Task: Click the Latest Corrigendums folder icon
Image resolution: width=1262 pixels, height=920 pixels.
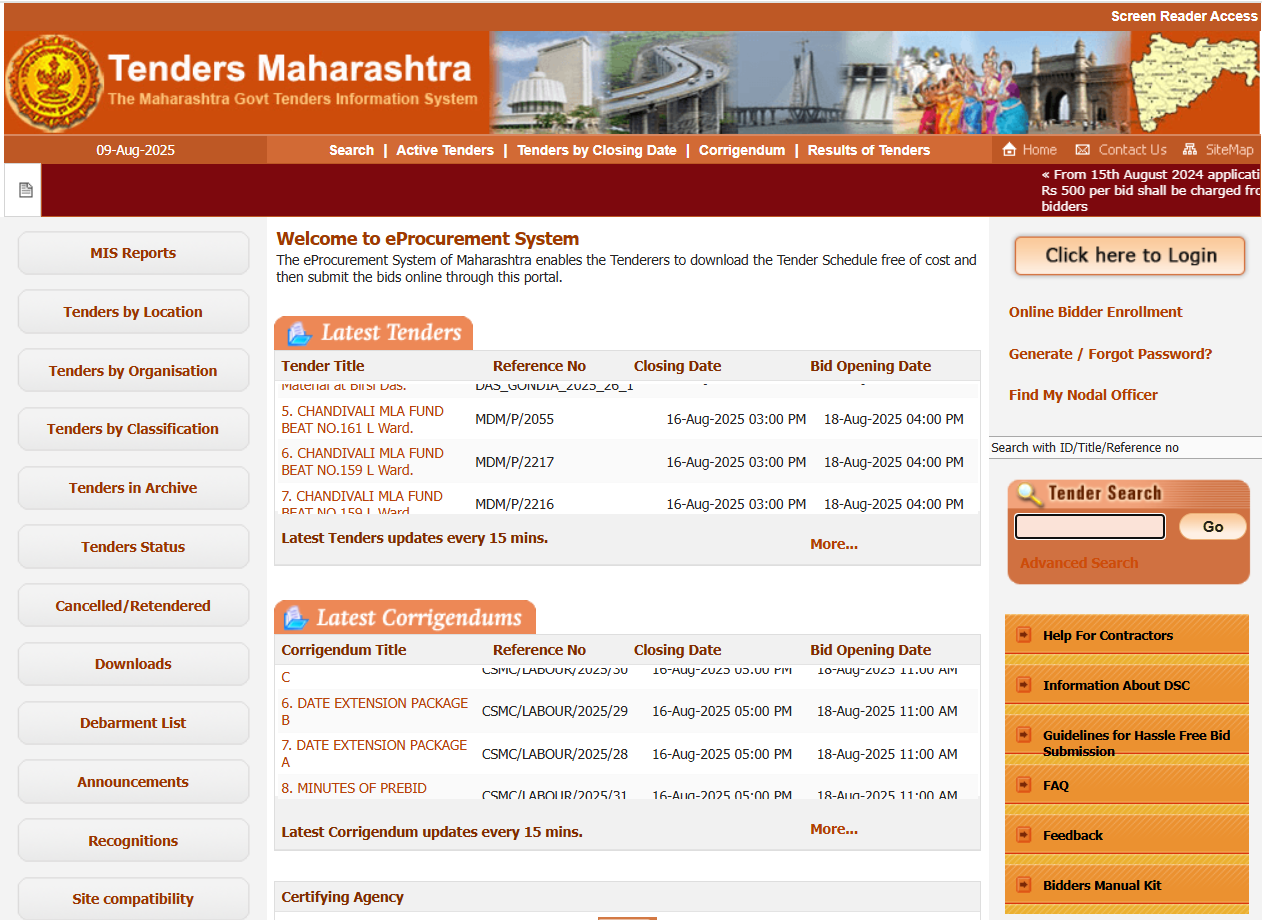Action: 297,618
